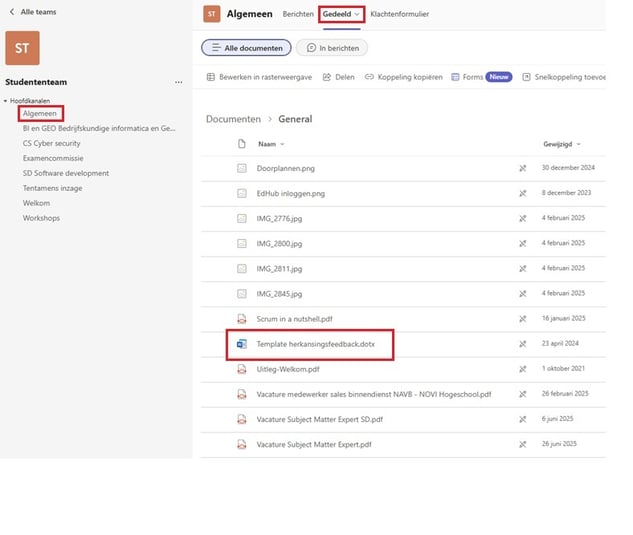Click date 23 april 2024
The image size is (633, 535).
[560, 343]
